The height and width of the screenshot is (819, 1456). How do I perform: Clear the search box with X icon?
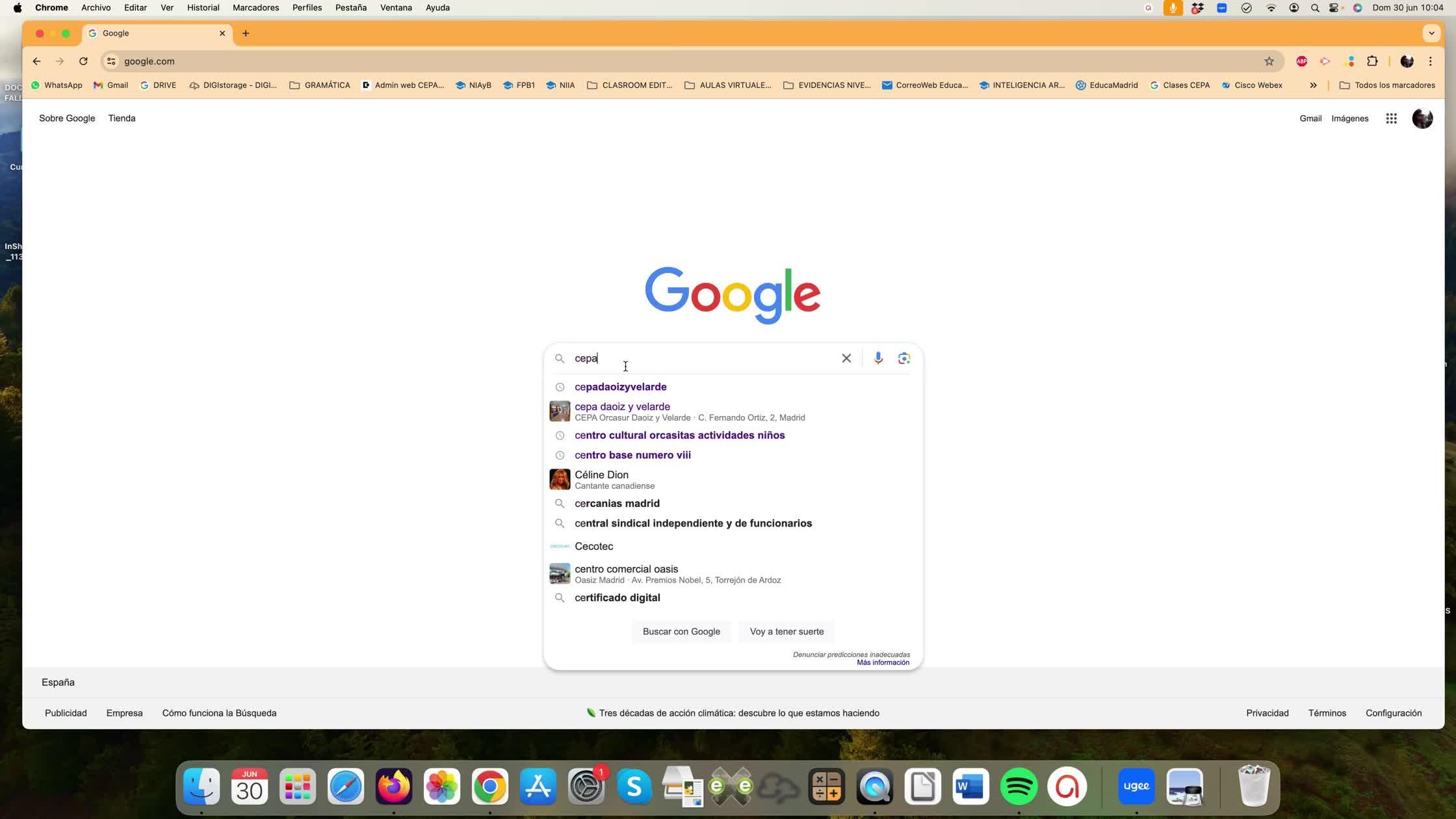pos(846,358)
